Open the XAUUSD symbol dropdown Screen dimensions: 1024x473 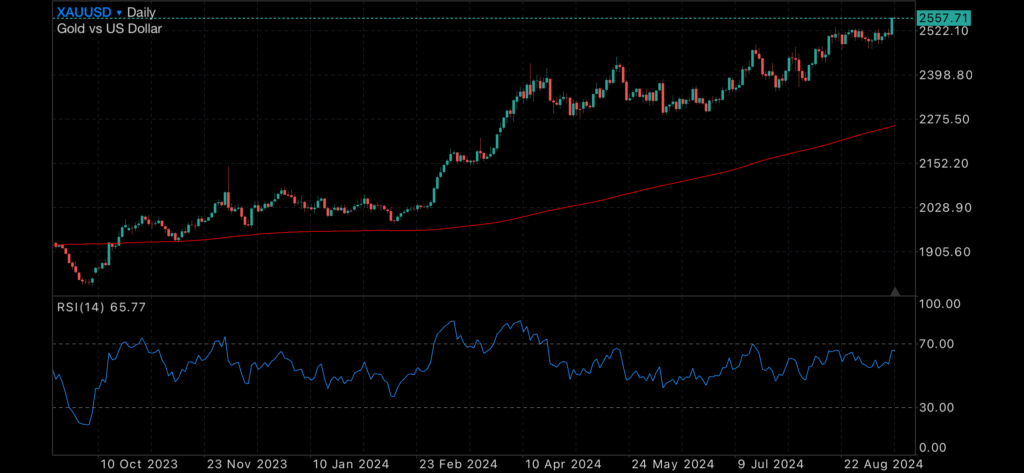(x=89, y=12)
